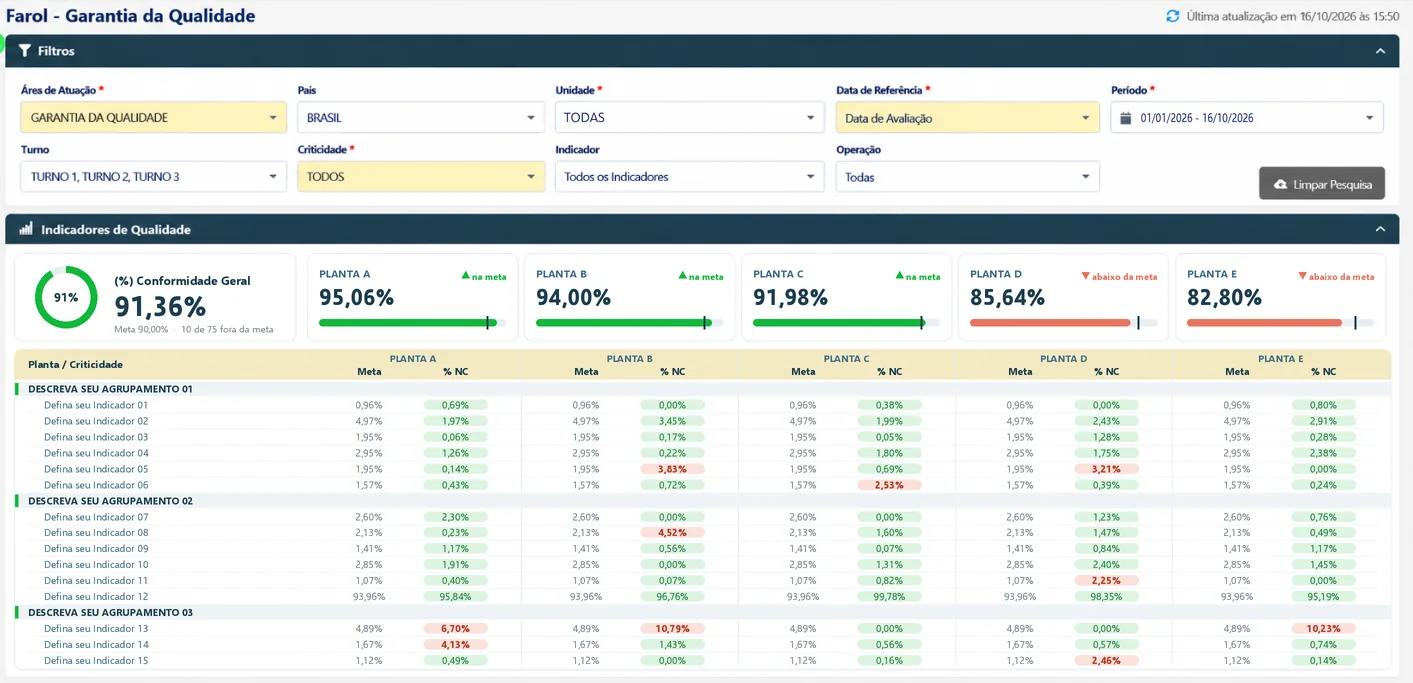This screenshot has height=683, width=1413.
Task: Click the Limpar Pesquisa button
Action: (x=1322, y=184)
